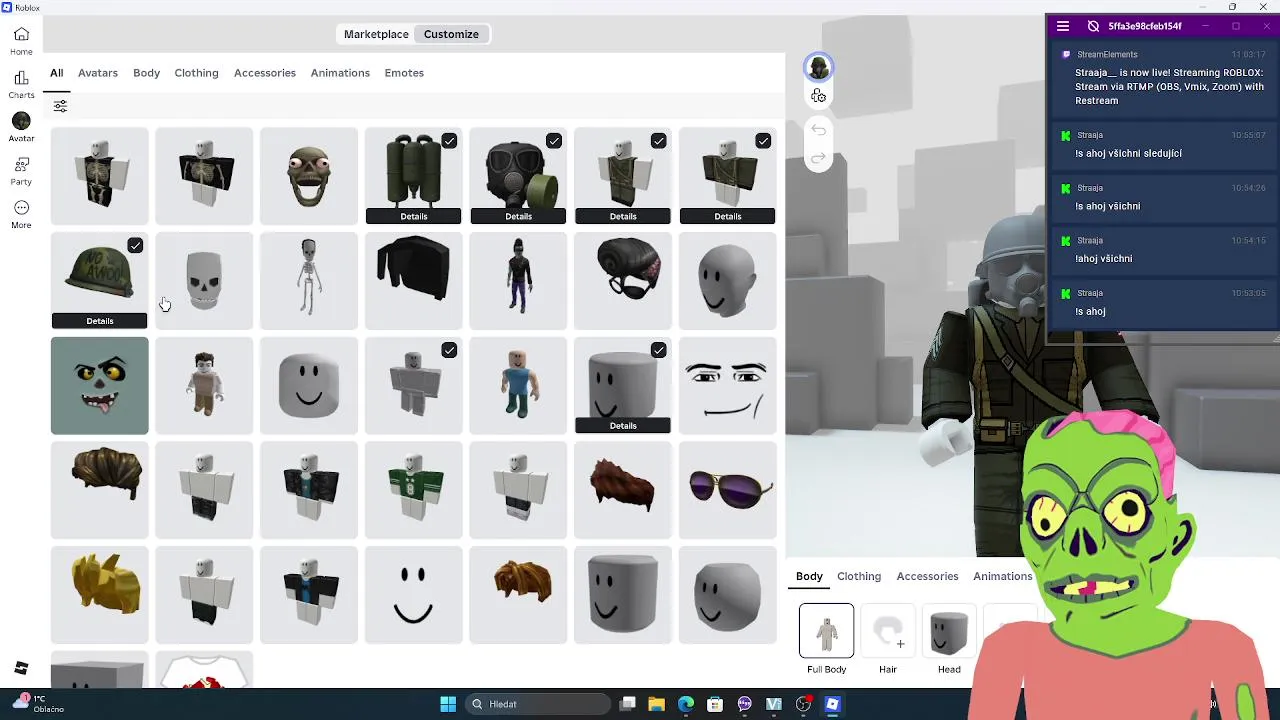Viewport: 1280px width, 720px height.
Task: Switch to Customize tab
Action: (x=451, y=34)
